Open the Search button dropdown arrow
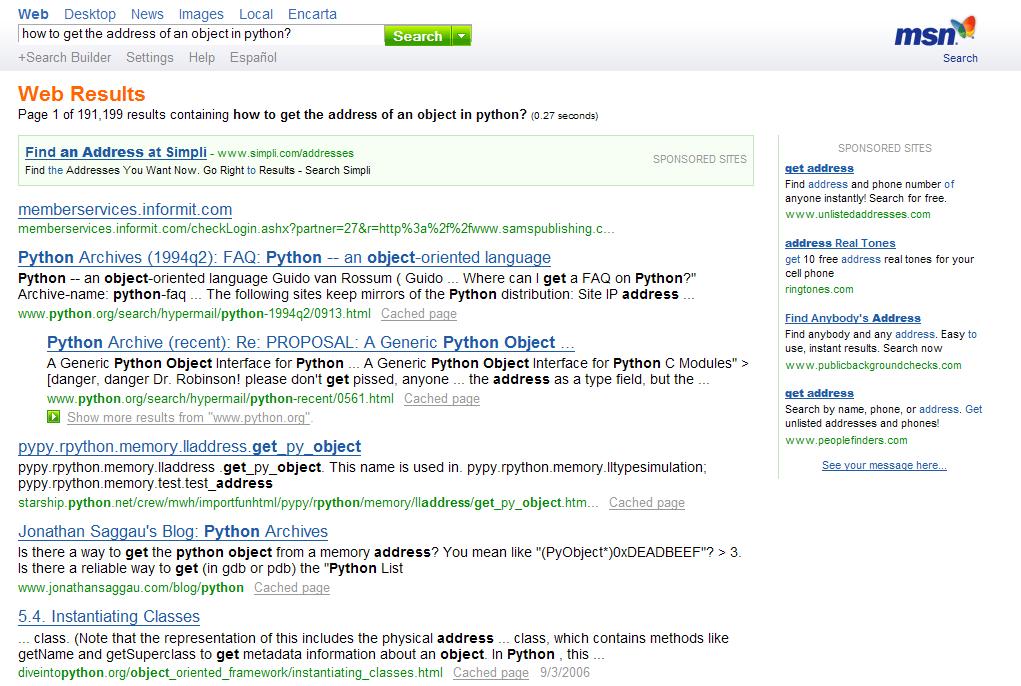The image size is (1021, 686). click(x=461, y=36)
